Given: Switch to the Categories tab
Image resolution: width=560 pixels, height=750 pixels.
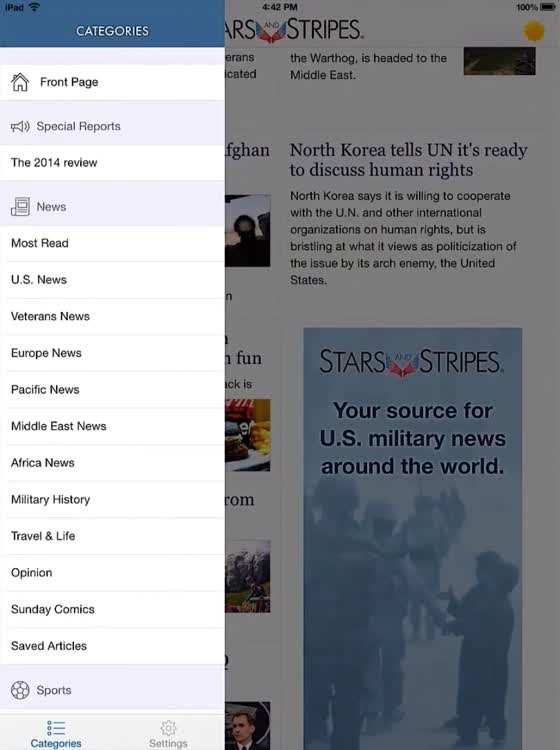Looking at the screenshot, I should (56, 734).
